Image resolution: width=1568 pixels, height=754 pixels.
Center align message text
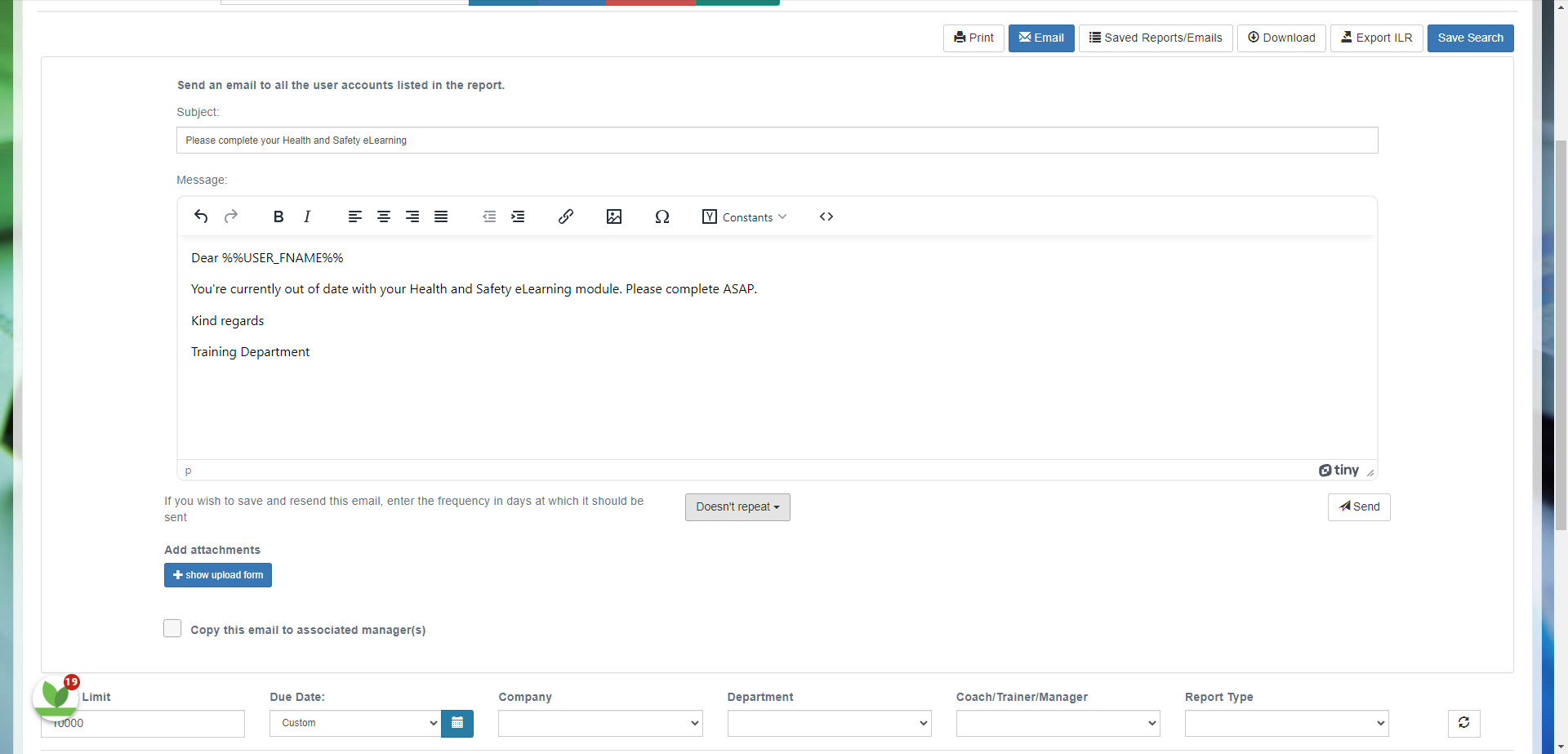384,216
